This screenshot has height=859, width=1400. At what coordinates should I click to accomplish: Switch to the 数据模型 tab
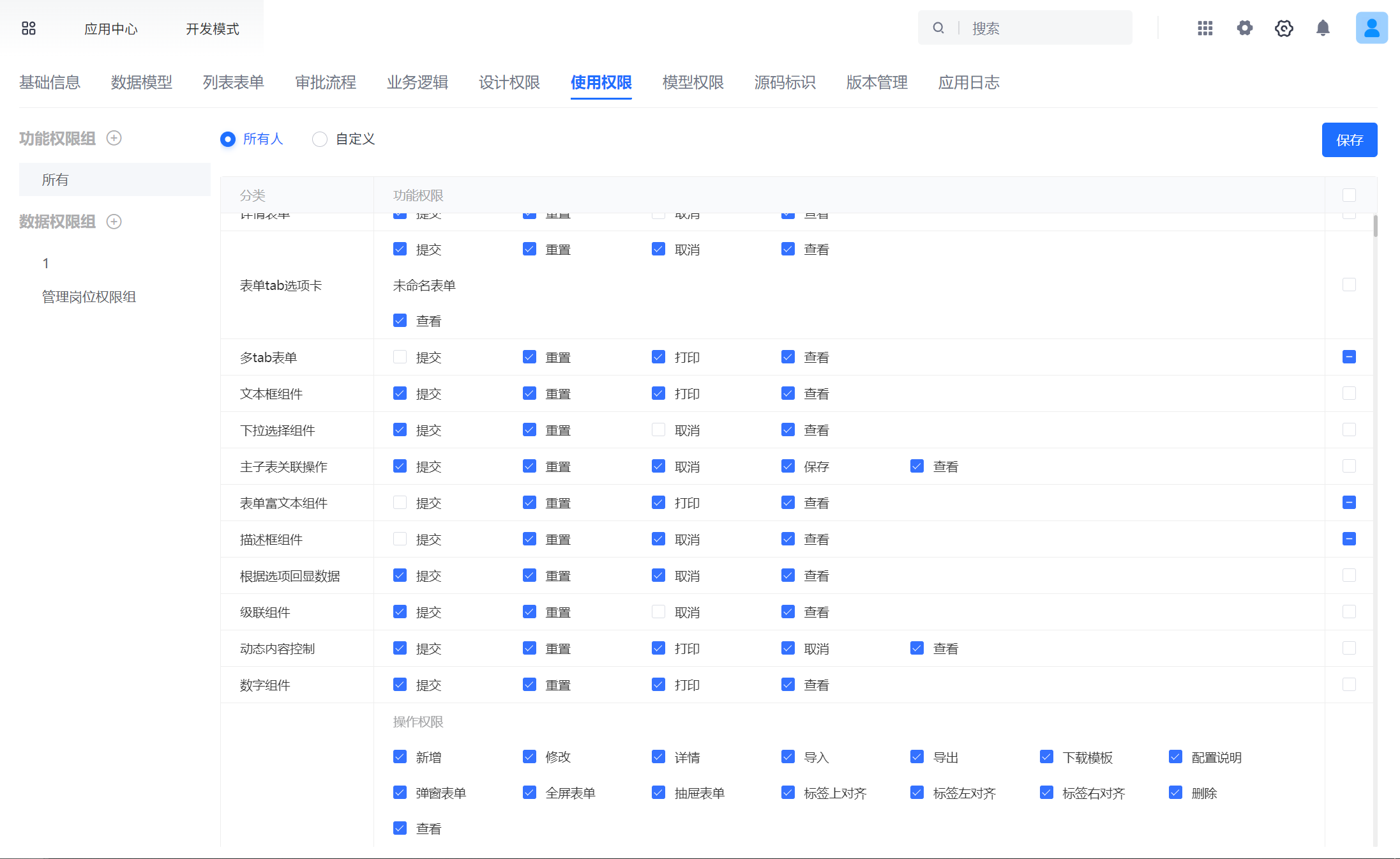click(x=142, y=82)
